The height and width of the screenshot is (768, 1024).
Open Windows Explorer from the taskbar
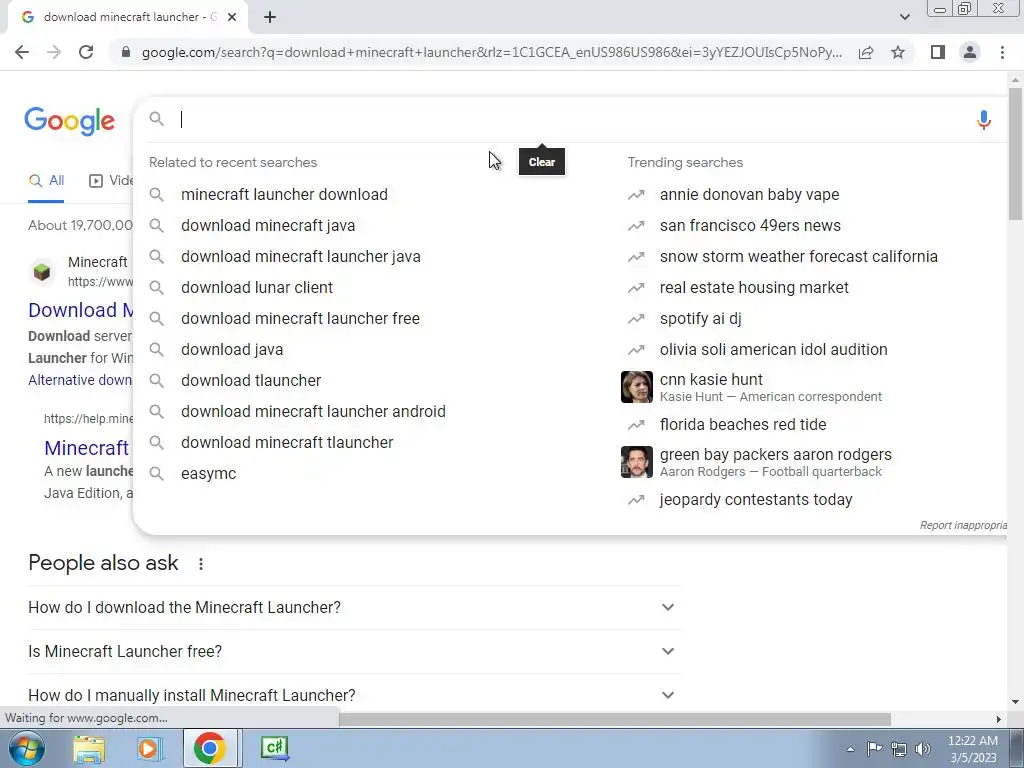[x=89, y=748]
